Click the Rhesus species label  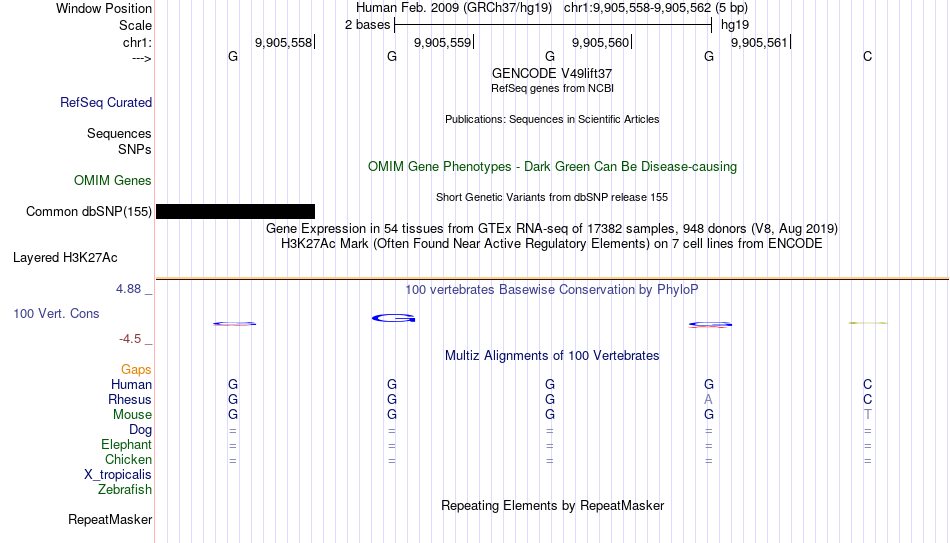(x=130, y=400)
